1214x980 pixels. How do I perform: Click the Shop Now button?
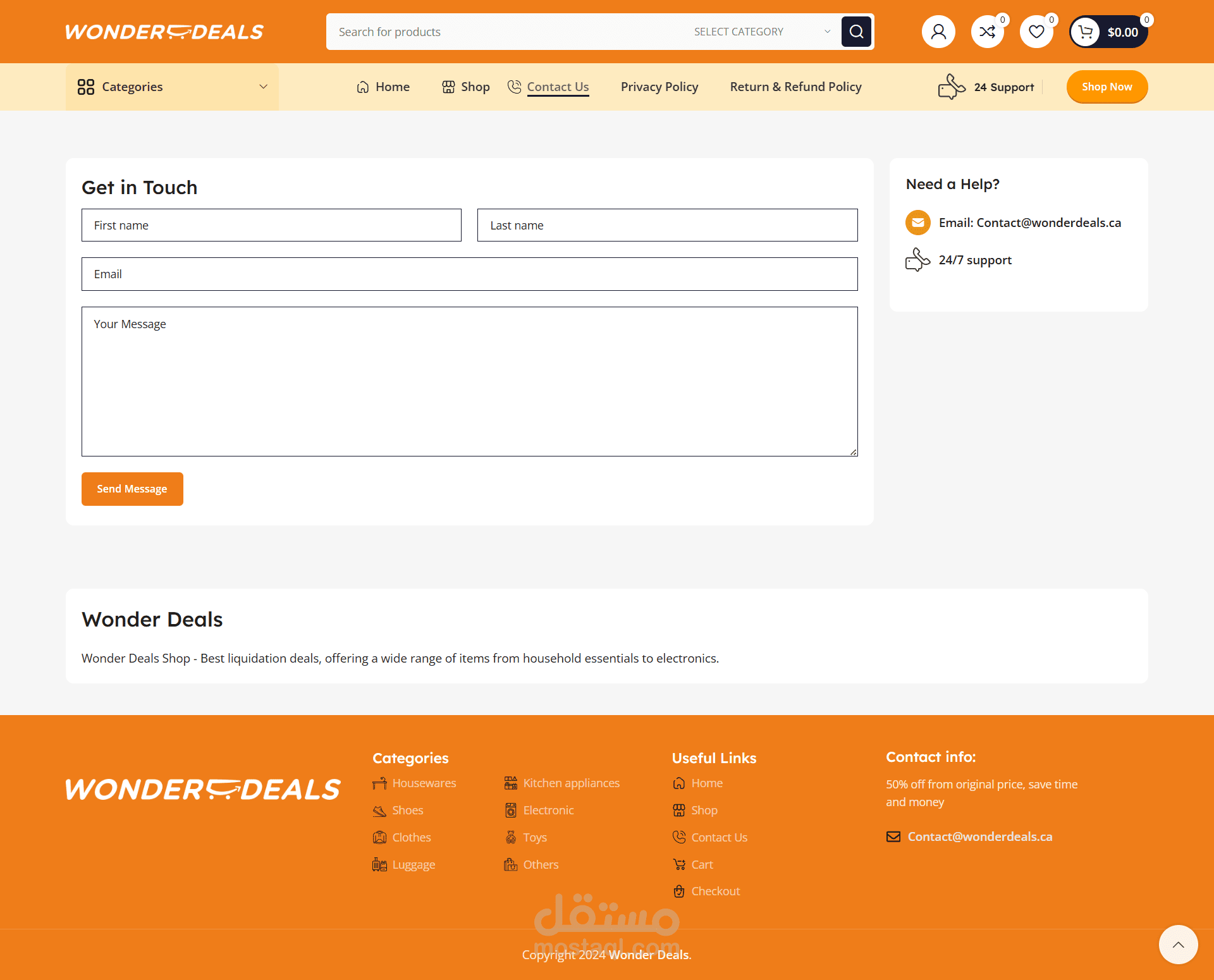[1107, 87]
